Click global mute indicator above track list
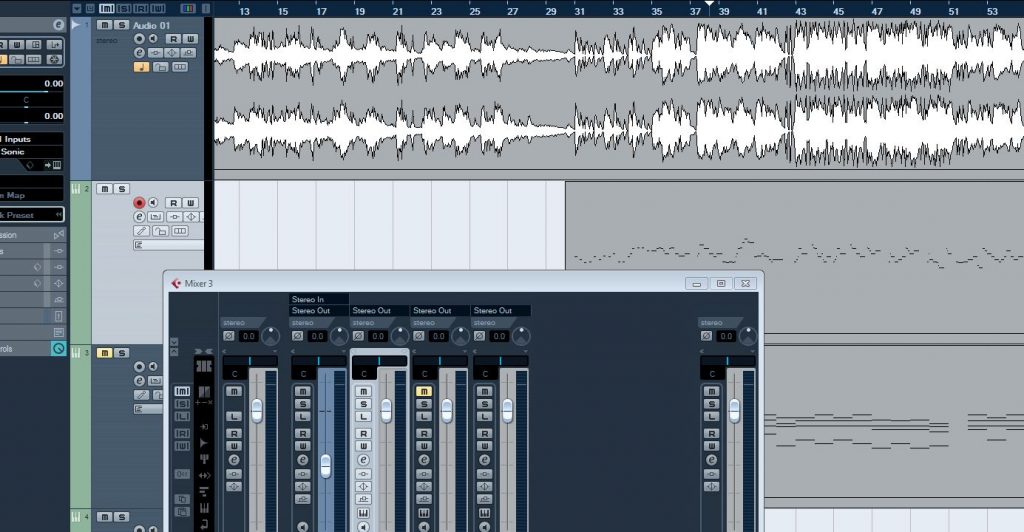Image resolution: width=1024 pixels, height=532 pixels. (x=107, y=8)
